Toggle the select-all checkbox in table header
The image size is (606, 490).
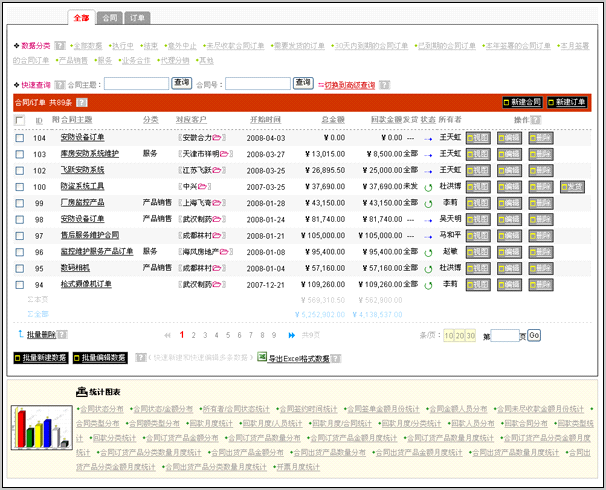tap(20, 121)
